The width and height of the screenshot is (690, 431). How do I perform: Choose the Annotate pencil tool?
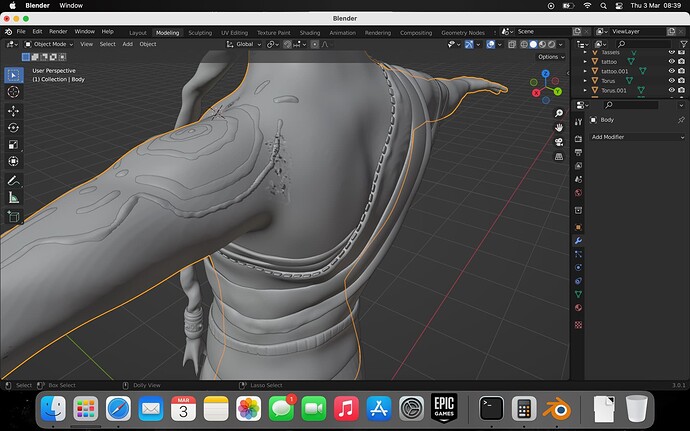pyautogui.click(x=14, y=181)
